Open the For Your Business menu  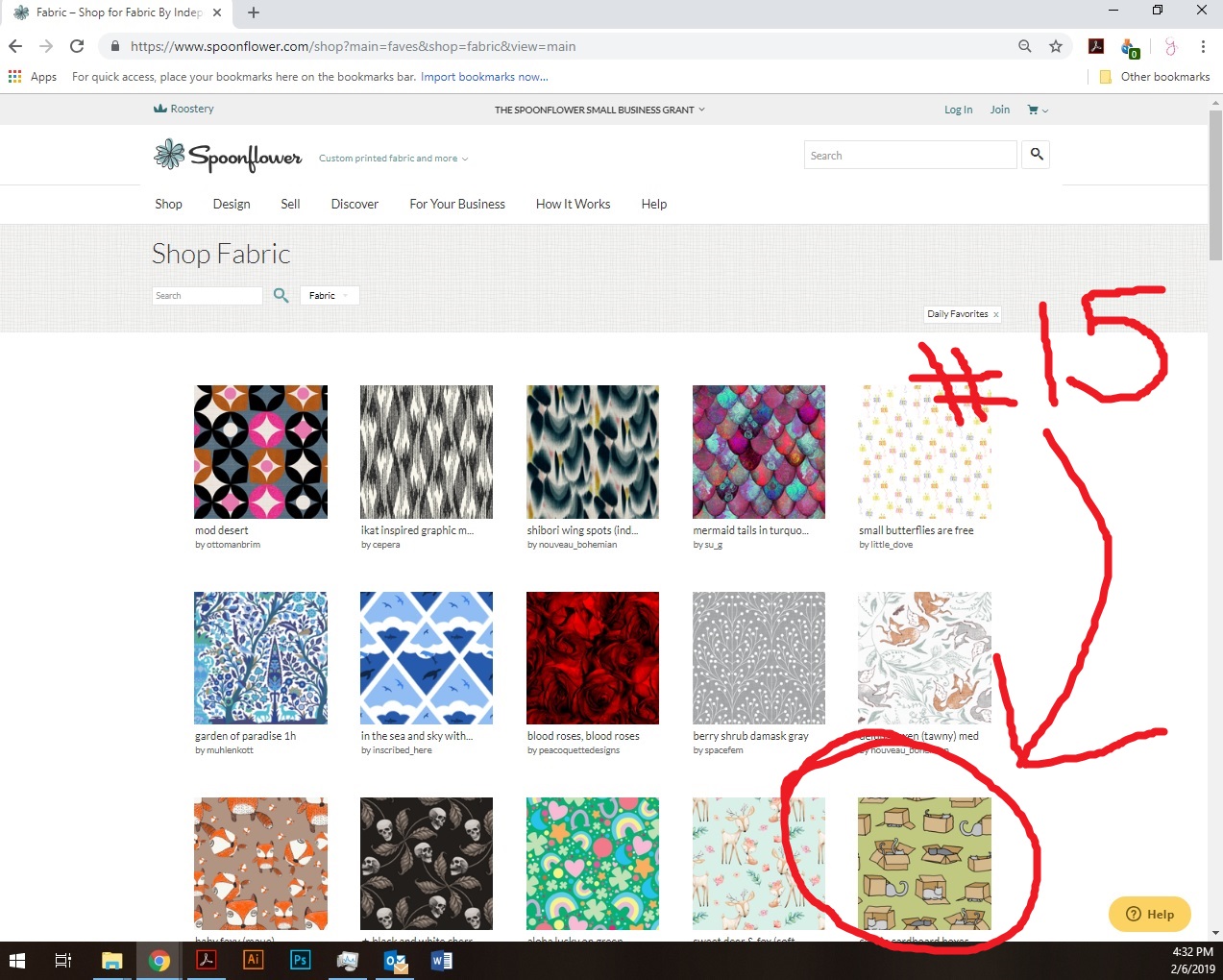point(457,204)
